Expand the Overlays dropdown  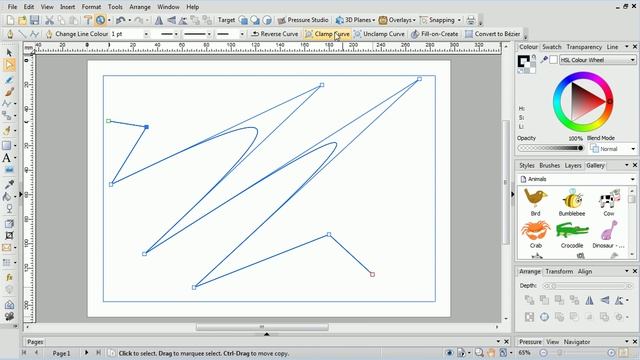click(x=414, y=20)
